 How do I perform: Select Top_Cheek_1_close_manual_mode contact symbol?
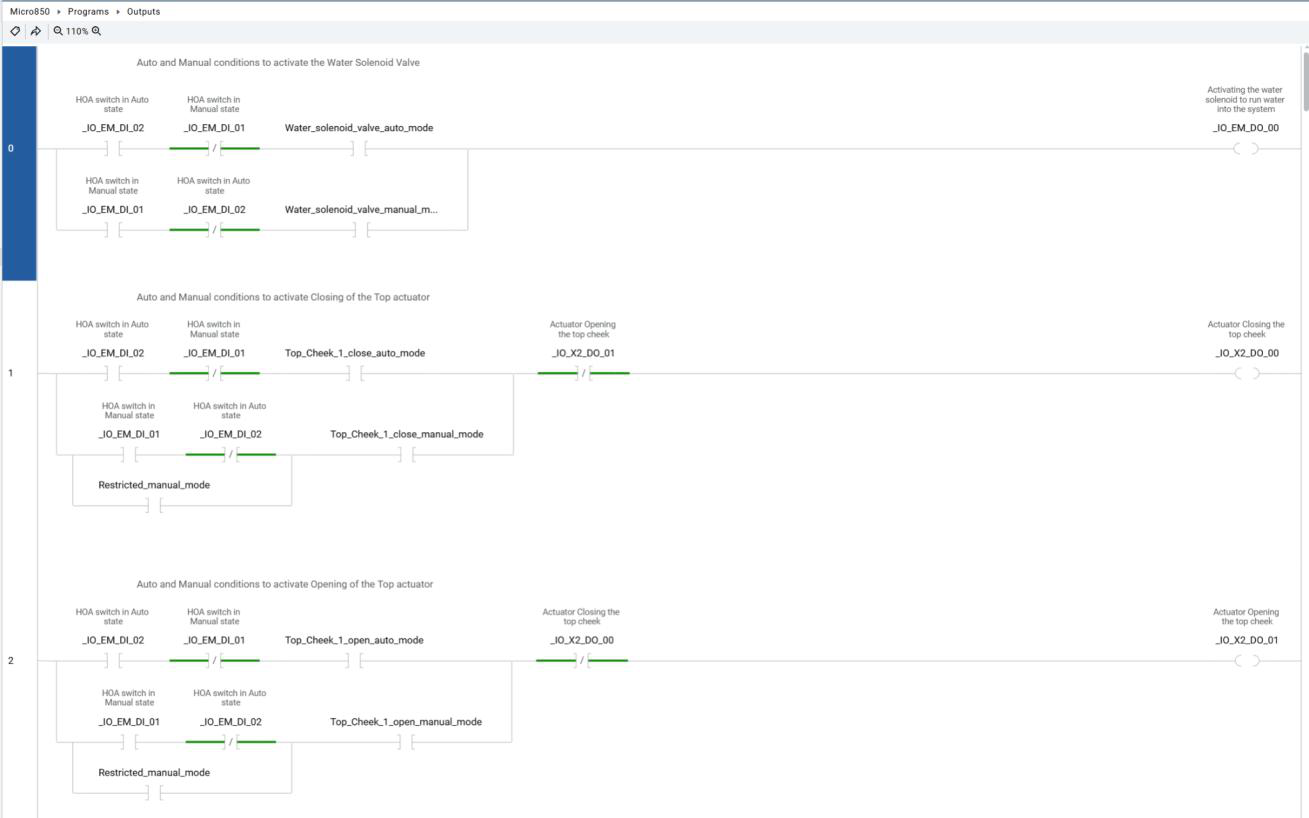click(406, 455)
